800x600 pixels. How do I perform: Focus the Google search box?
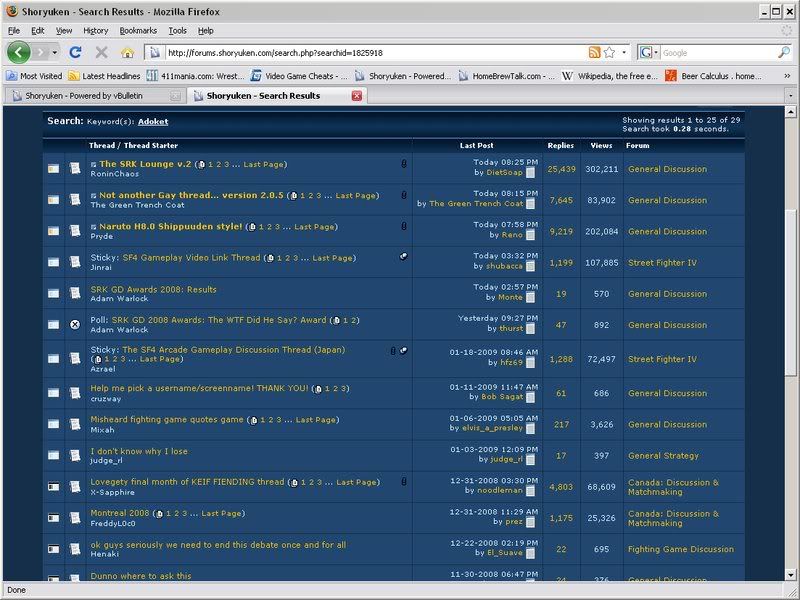pos(718,53)
